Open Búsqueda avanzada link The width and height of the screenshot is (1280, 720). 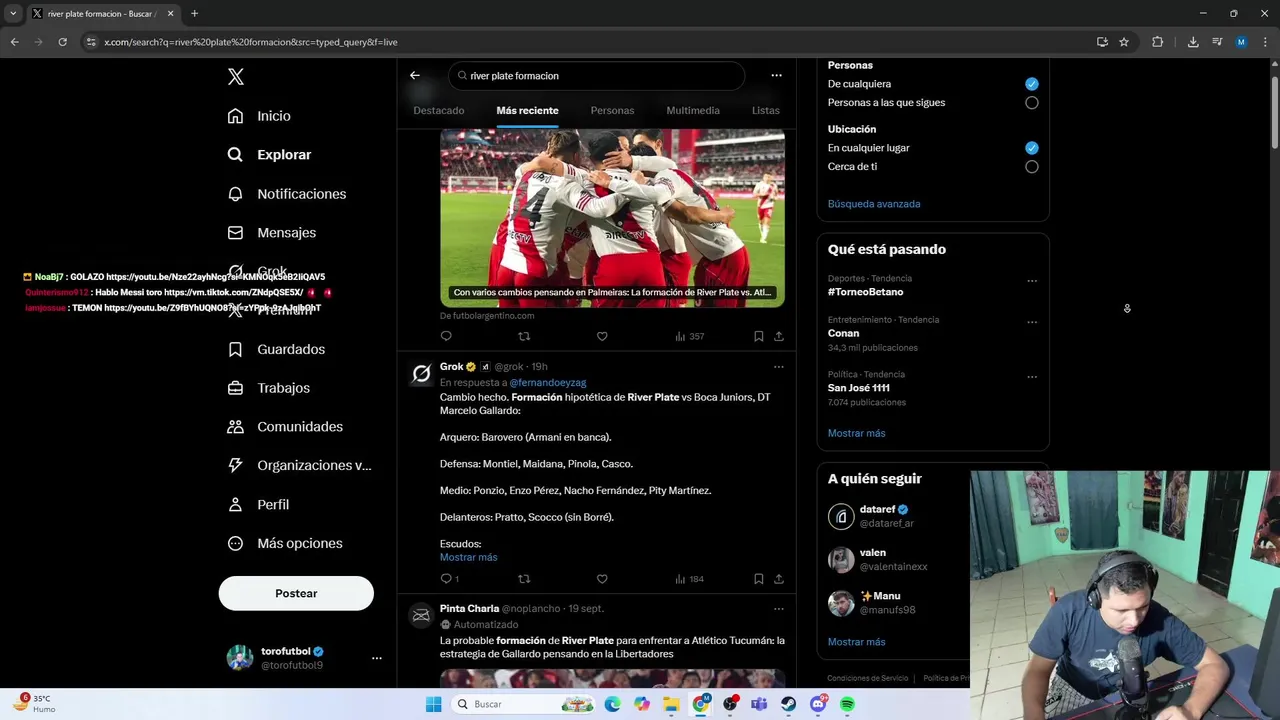click(874, 204)
